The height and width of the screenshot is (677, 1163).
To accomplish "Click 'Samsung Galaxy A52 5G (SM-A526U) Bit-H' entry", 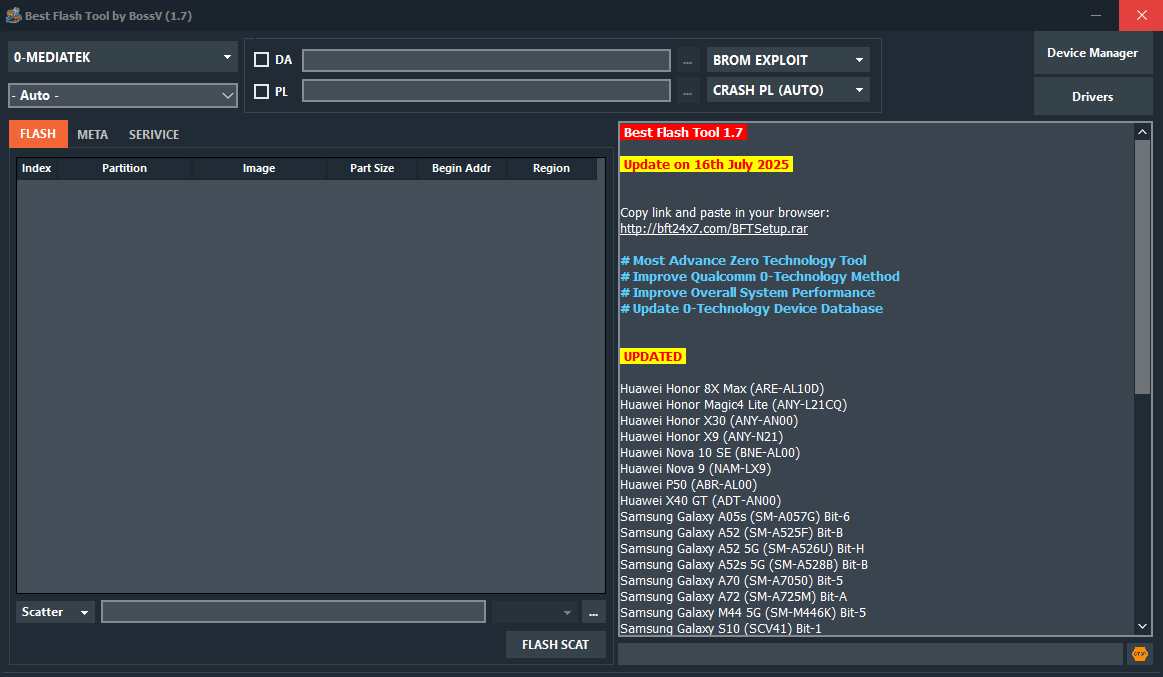I will [742, 549].
